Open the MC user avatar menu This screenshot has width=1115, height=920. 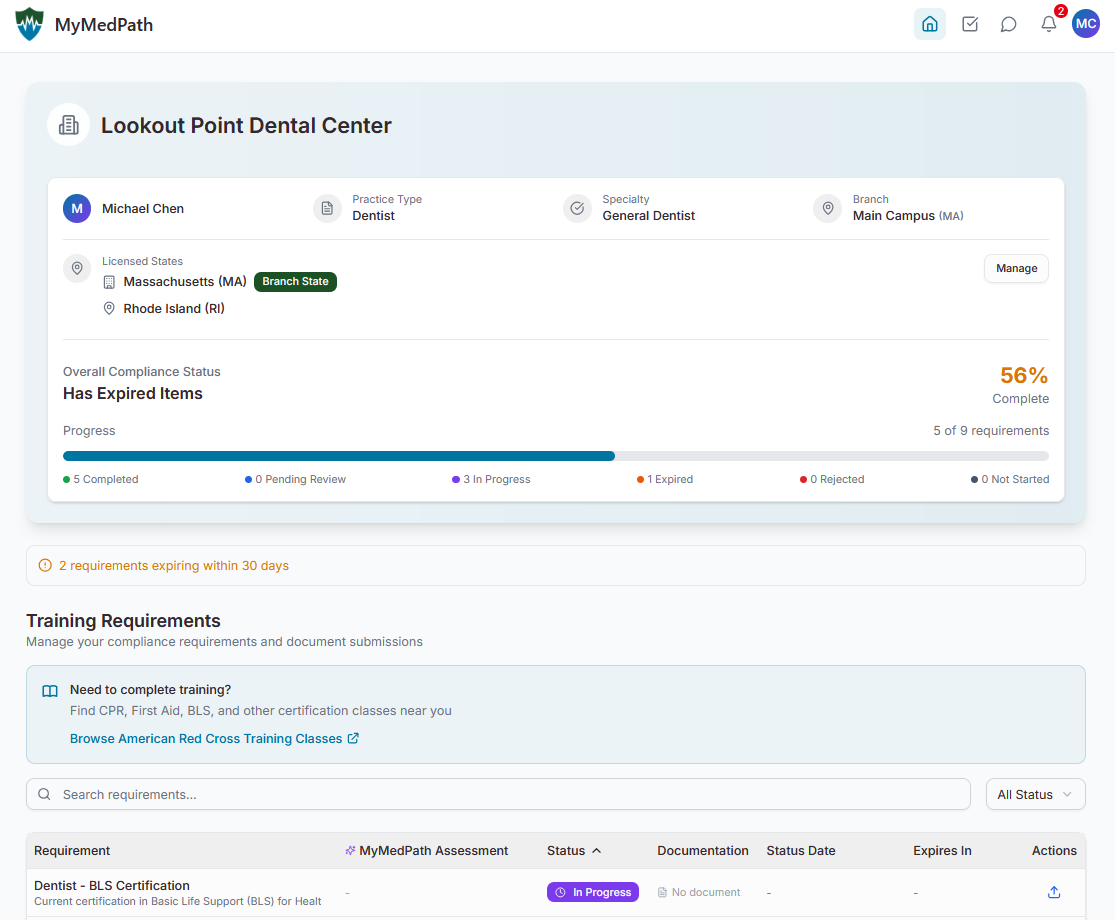[1086, 23]
